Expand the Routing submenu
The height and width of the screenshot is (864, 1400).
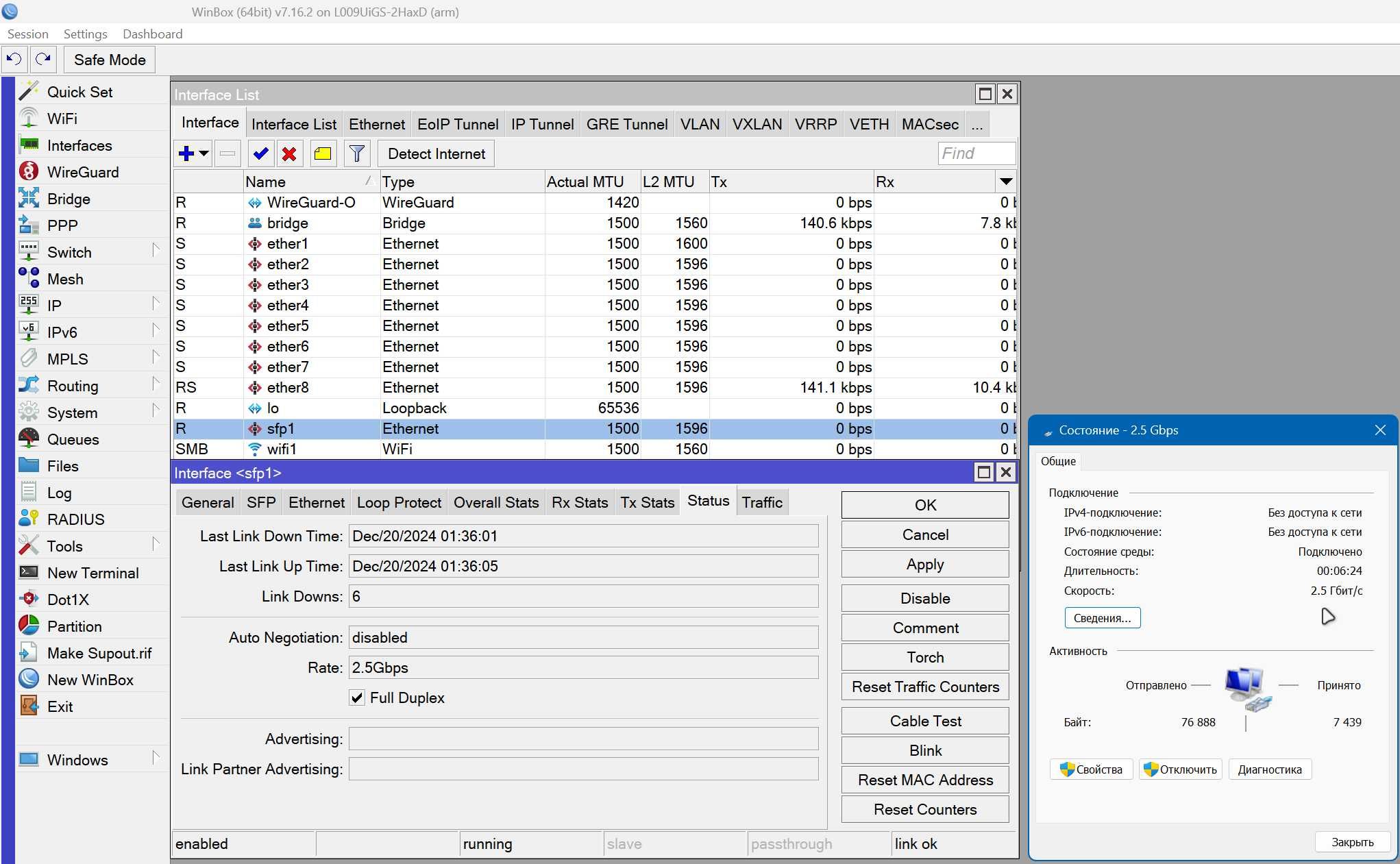(x=156, y=384)
